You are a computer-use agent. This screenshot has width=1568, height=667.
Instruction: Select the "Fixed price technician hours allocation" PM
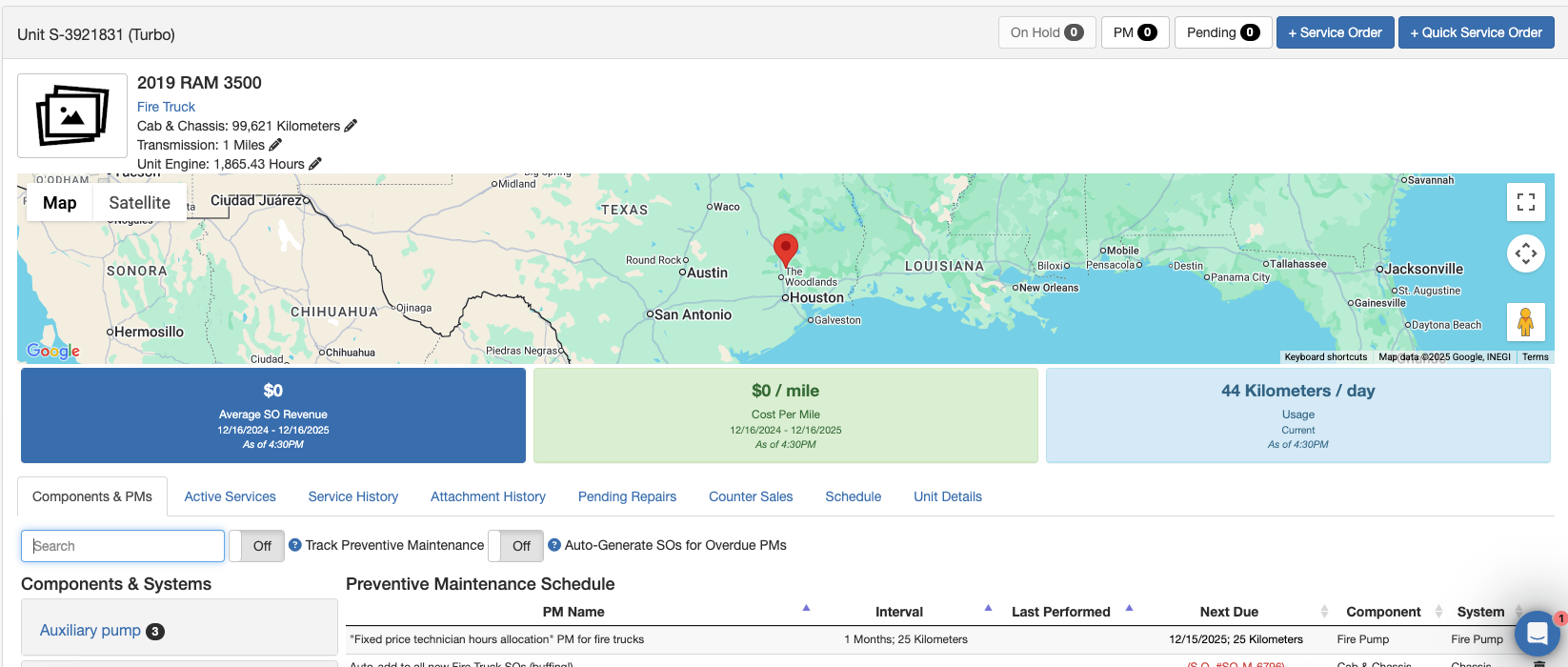point(497,639)
